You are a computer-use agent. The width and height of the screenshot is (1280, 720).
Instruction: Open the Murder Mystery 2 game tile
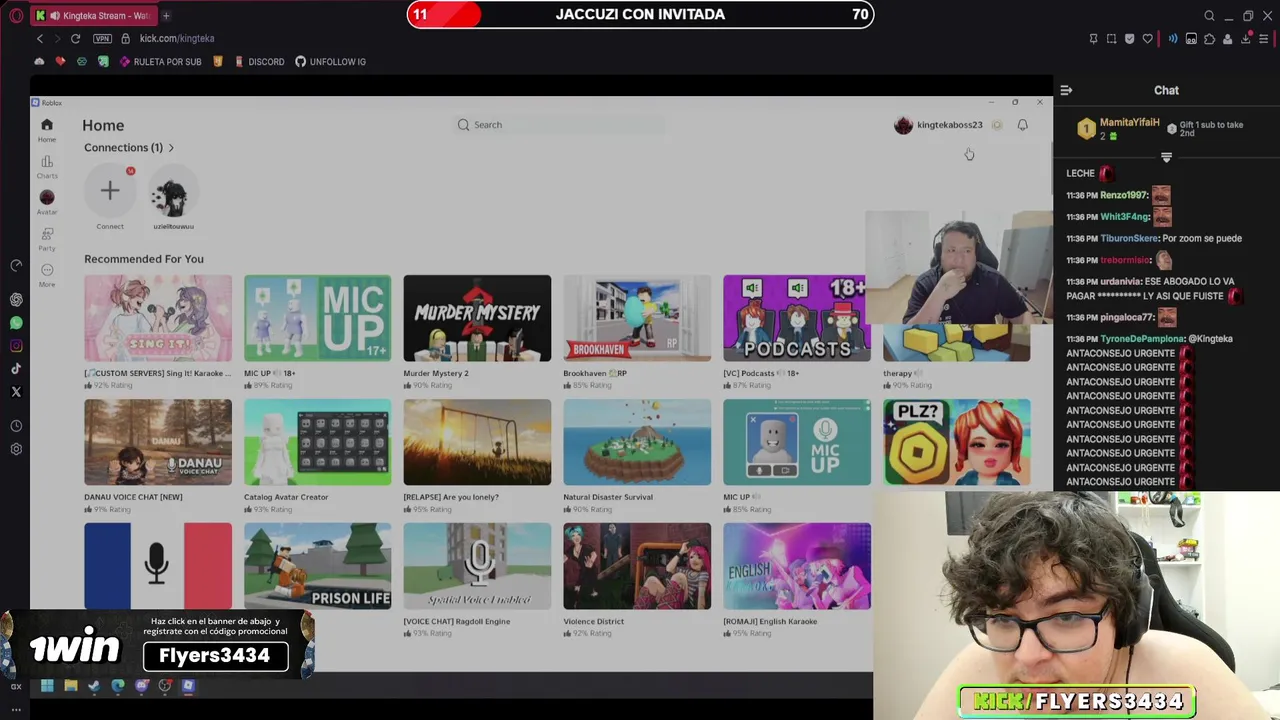477,318
